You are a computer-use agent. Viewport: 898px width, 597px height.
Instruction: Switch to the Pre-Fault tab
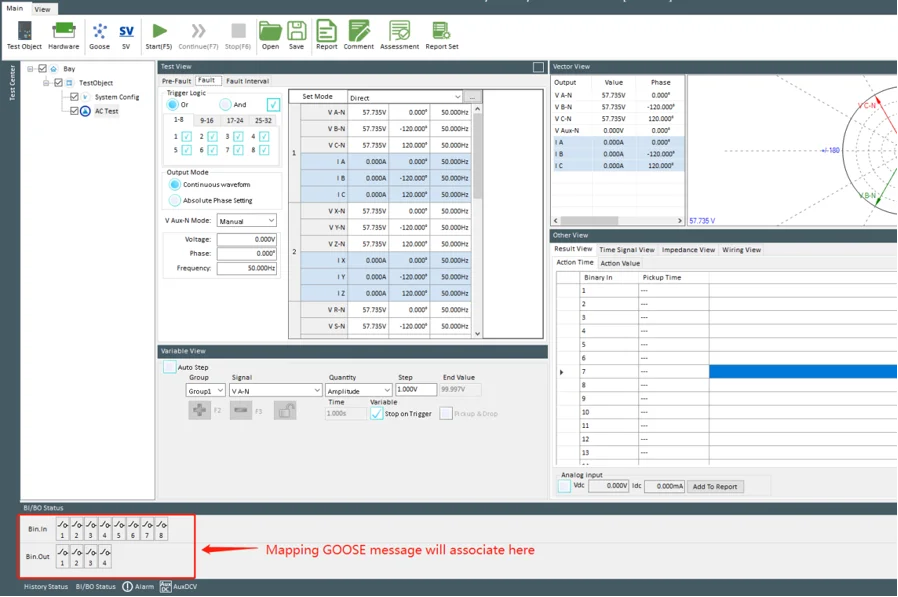pyautogui.click(x=176, y=81)
